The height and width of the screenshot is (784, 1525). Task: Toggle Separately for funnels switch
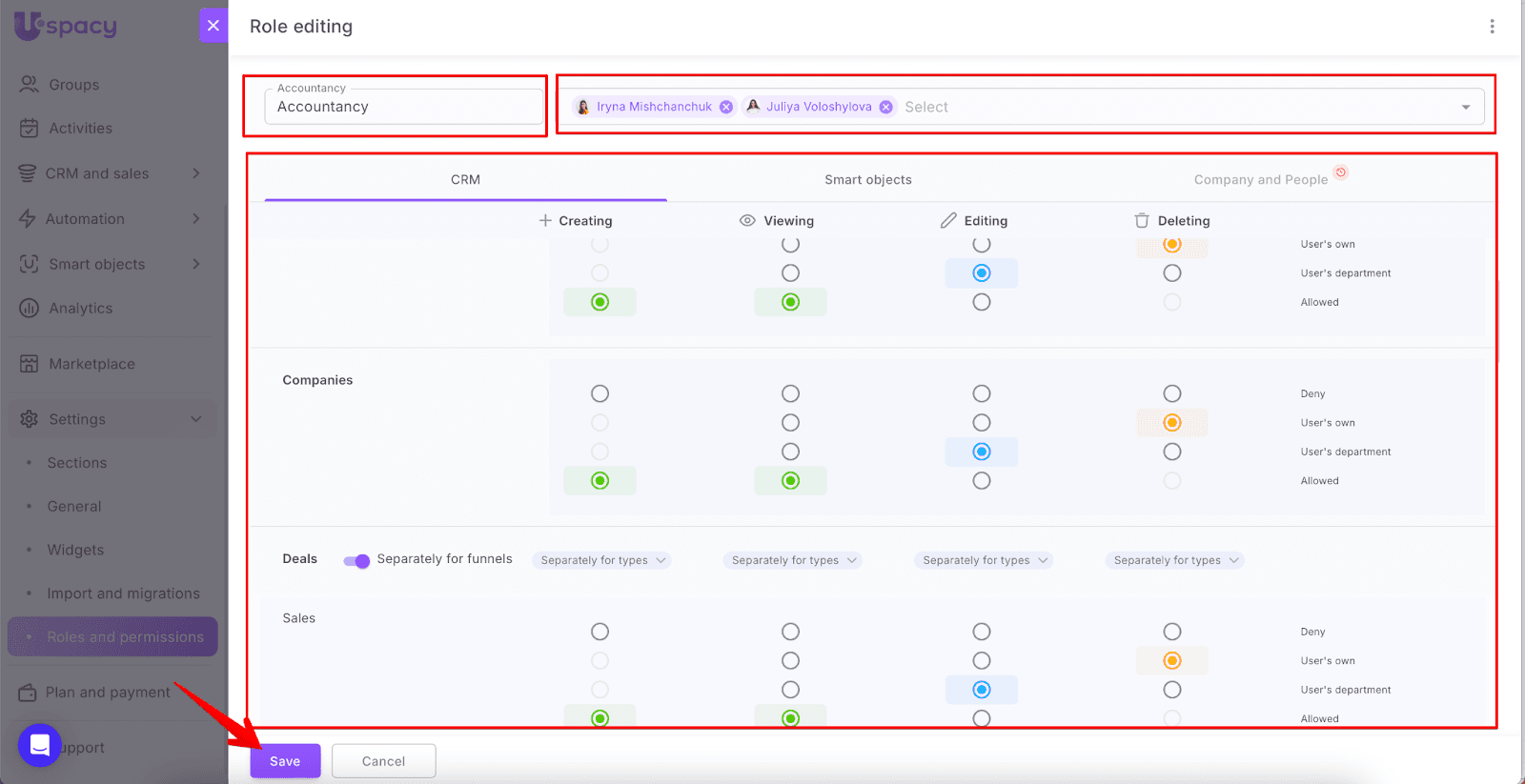356,560
